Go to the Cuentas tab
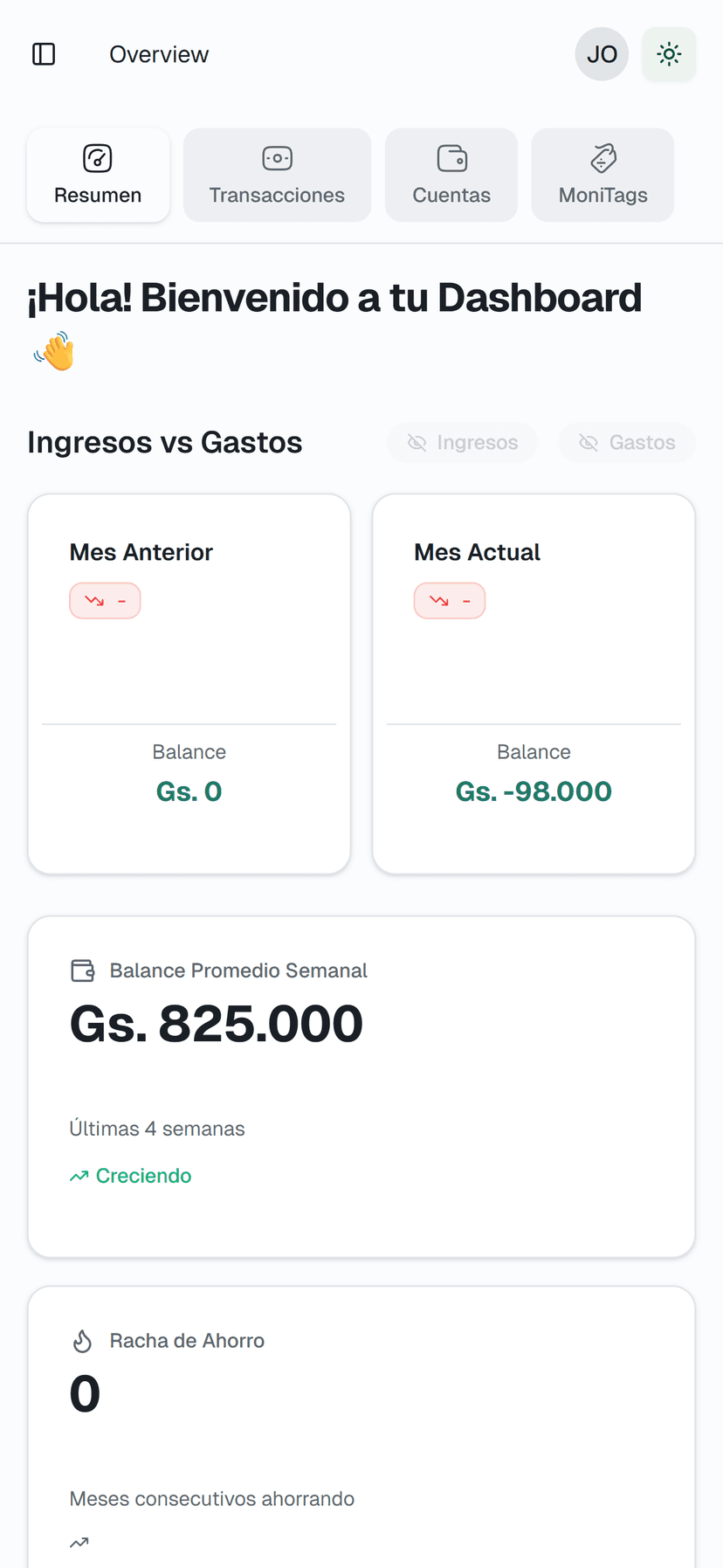This screenshot has height=1568, width=723. pos(451,176)
